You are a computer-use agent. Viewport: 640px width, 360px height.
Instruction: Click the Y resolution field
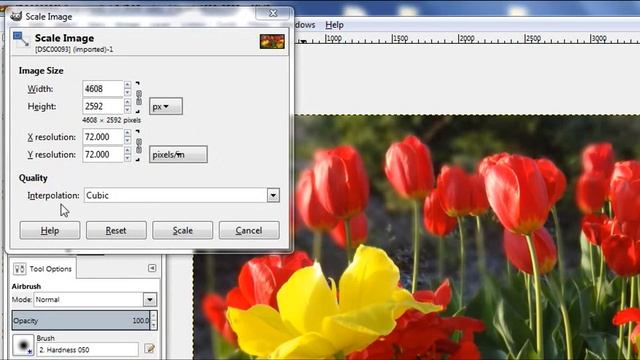click(103, 154)
